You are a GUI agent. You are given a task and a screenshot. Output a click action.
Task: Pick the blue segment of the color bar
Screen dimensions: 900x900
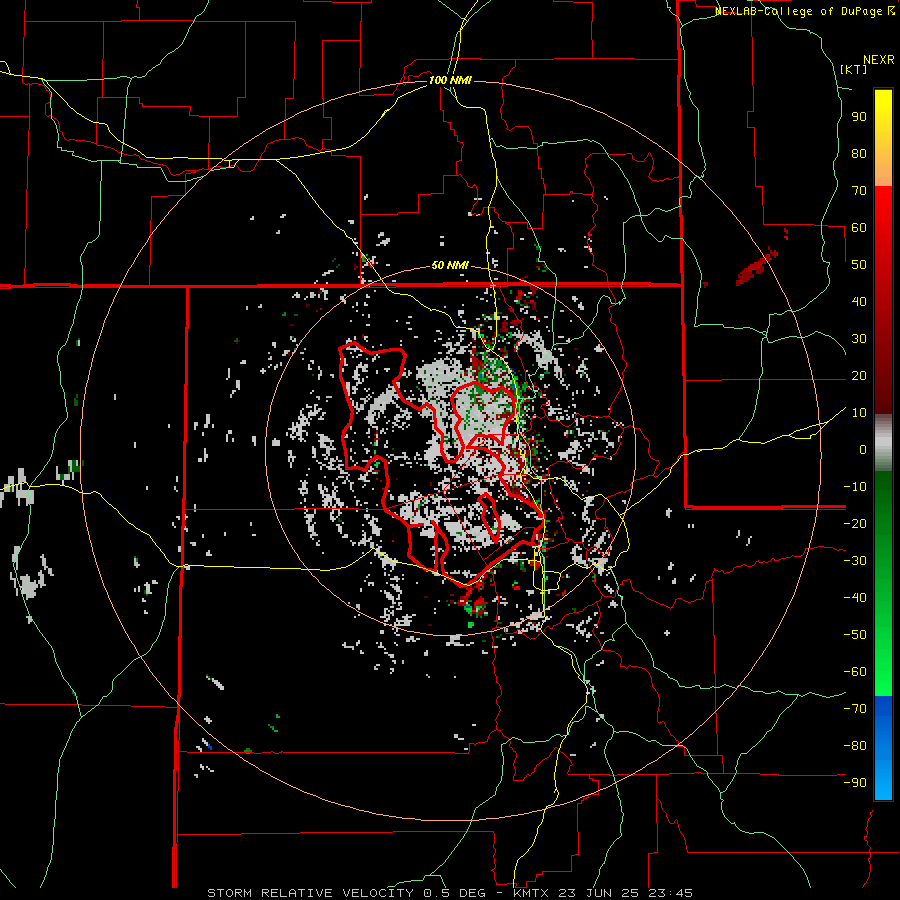[x=883, y=748]
